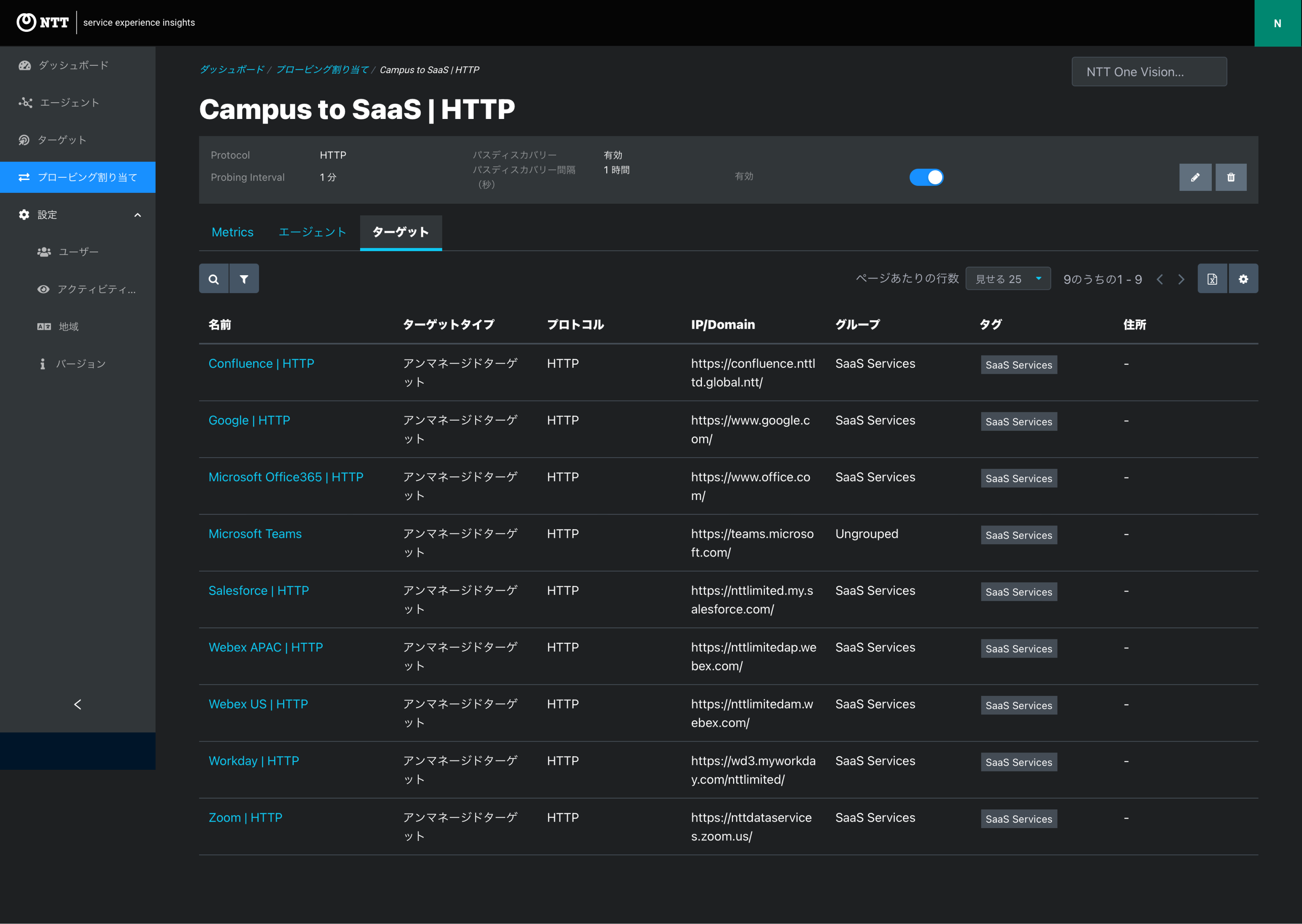Open the Google | HTTP target
This screenshot has width=1302, height=924.
[249, 420]
